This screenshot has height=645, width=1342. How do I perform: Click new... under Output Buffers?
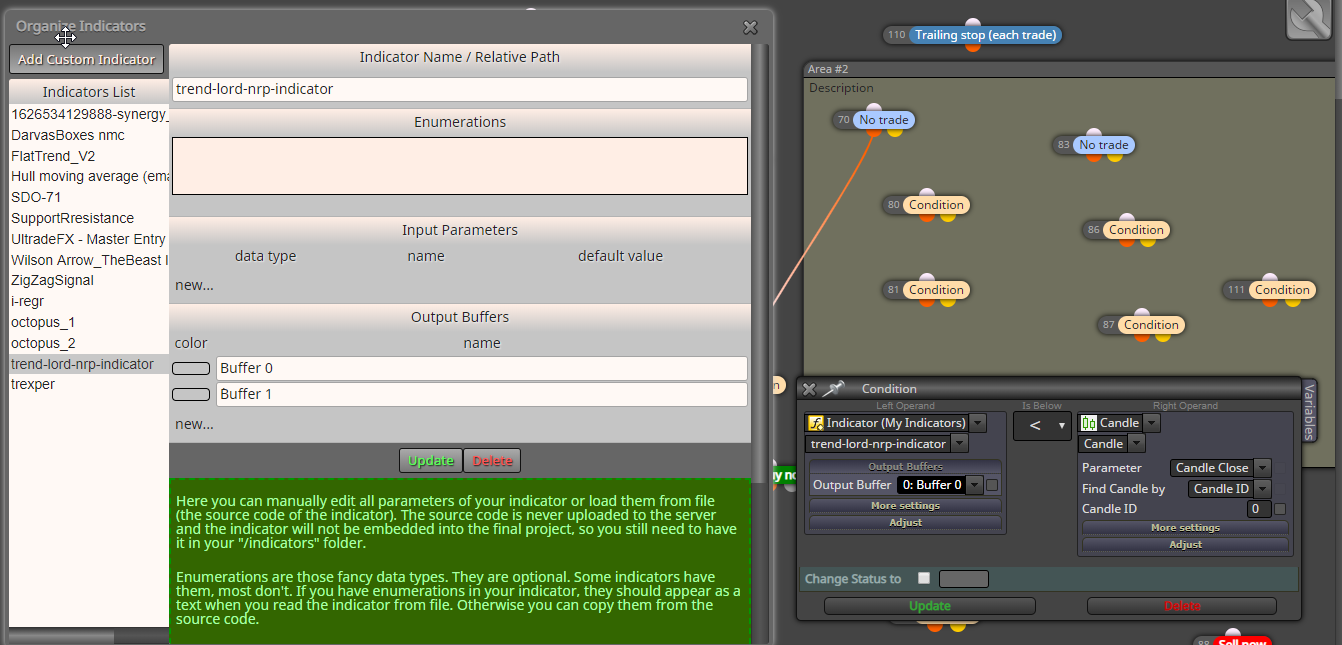click(x=194, y=423)
